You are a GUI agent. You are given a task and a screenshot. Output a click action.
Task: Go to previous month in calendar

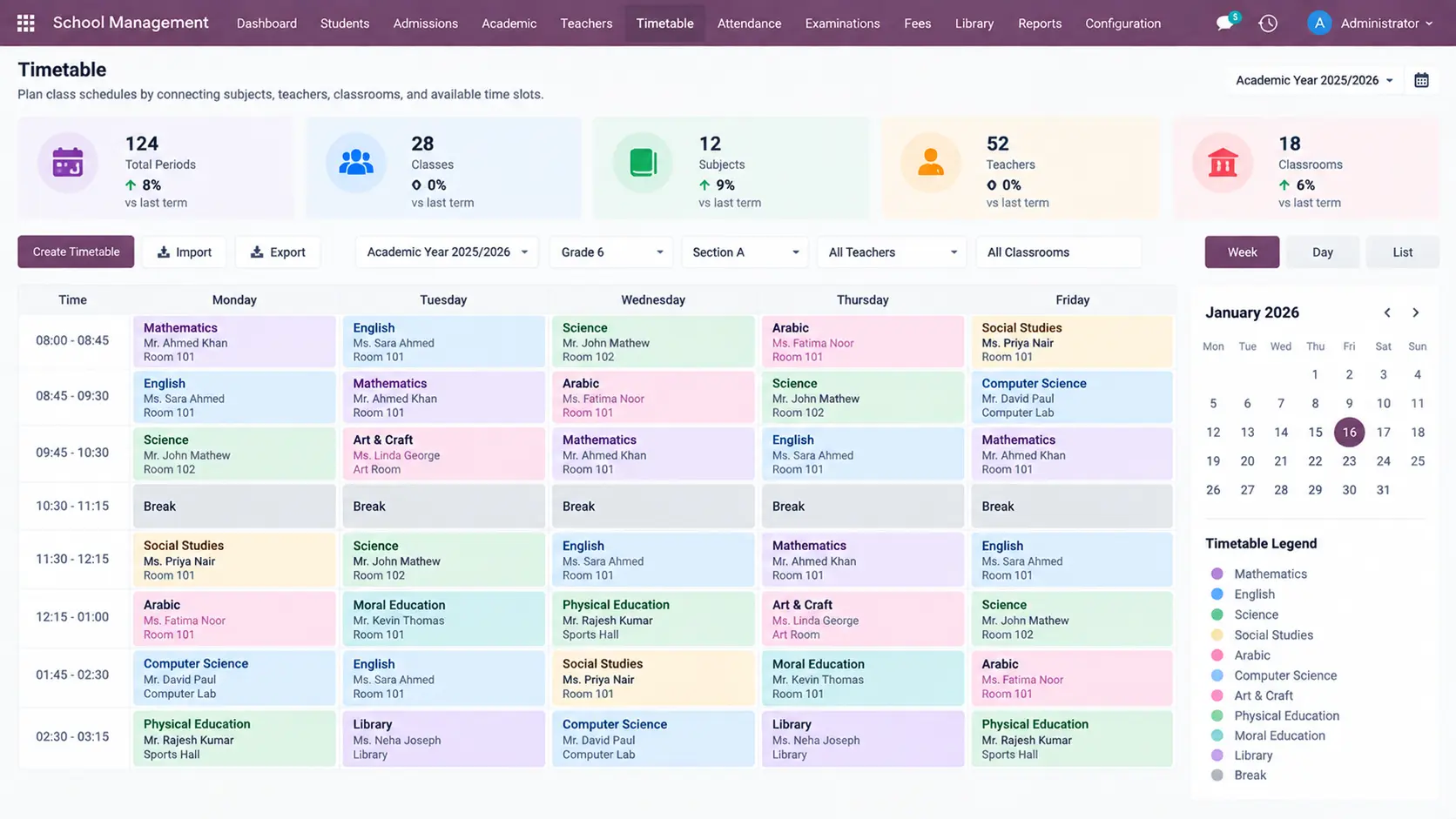point(1387,312)
